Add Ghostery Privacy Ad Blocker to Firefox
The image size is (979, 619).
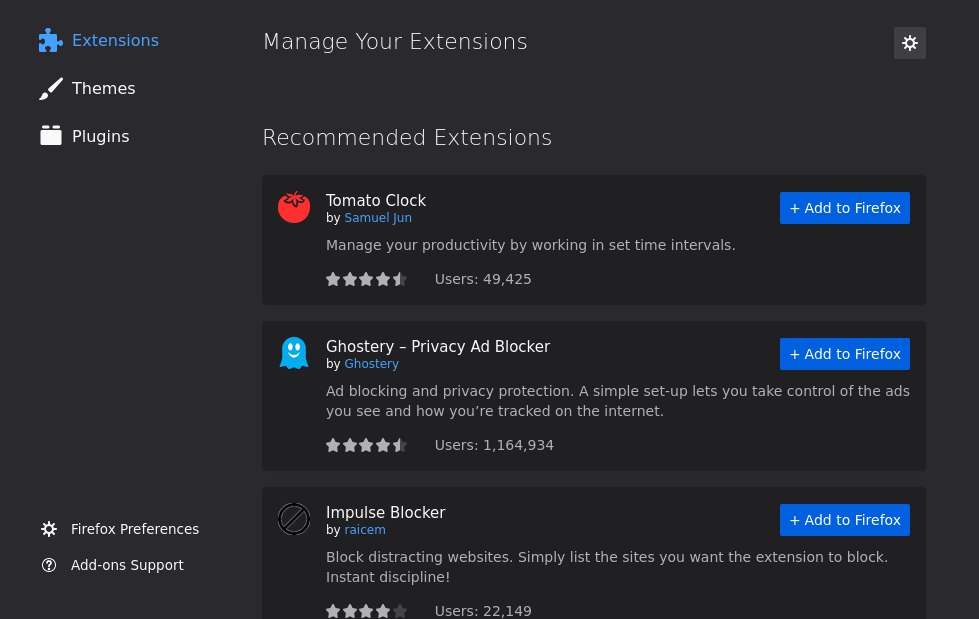[x=844, y=354]
